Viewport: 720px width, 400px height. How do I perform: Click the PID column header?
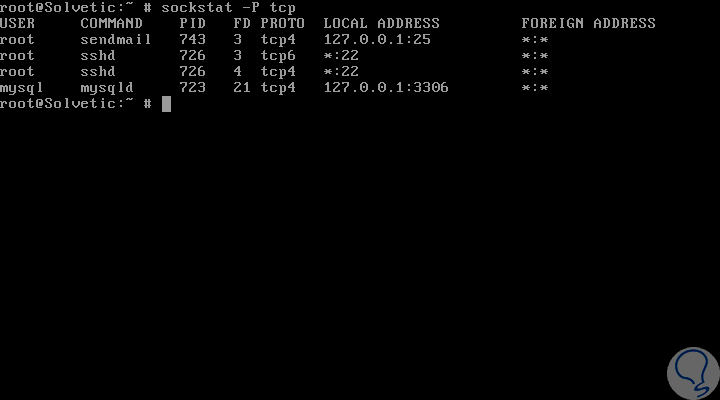192,23
